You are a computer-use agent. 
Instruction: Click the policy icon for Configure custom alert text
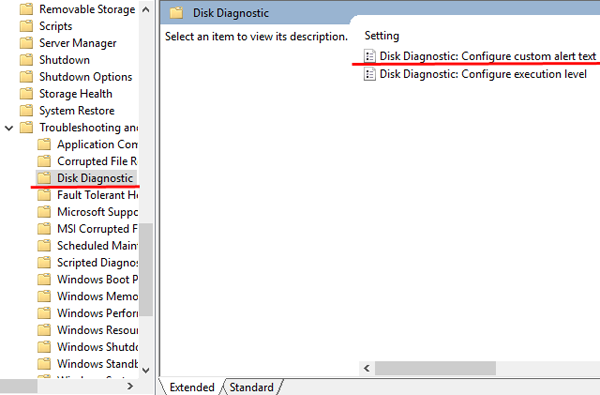pos(369,56)
